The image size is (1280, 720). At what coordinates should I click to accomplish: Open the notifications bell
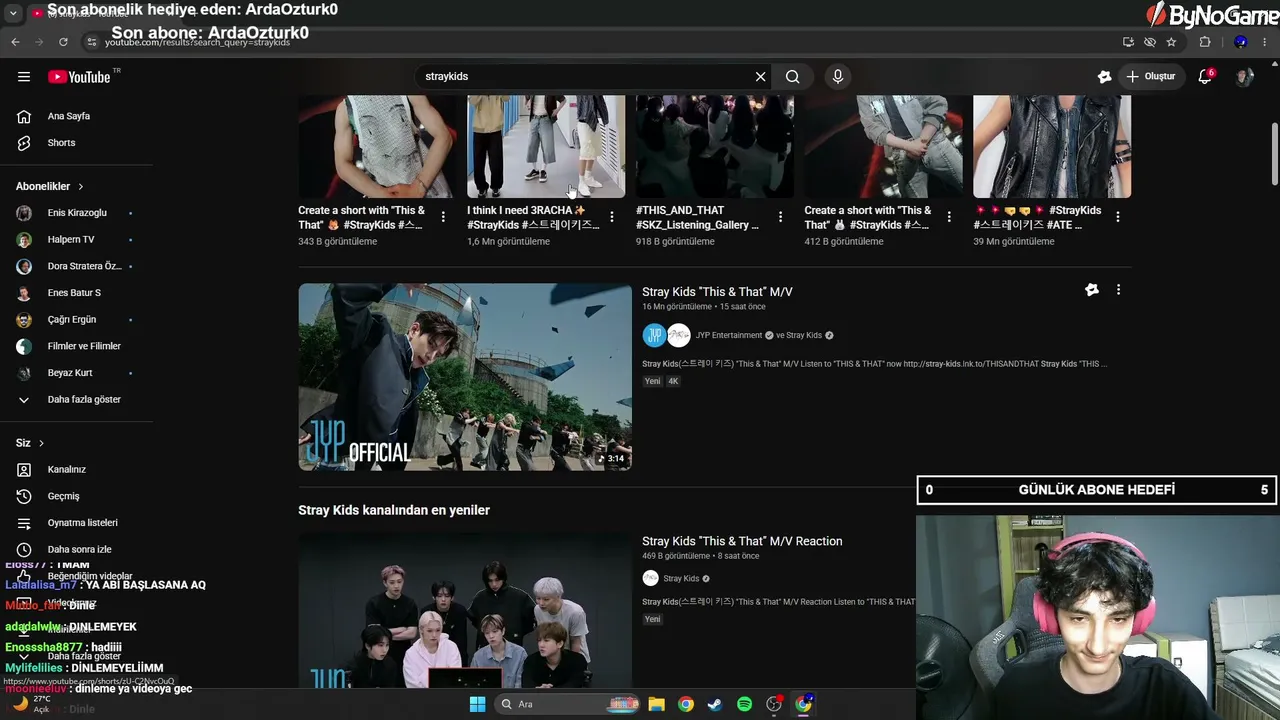1205,77
